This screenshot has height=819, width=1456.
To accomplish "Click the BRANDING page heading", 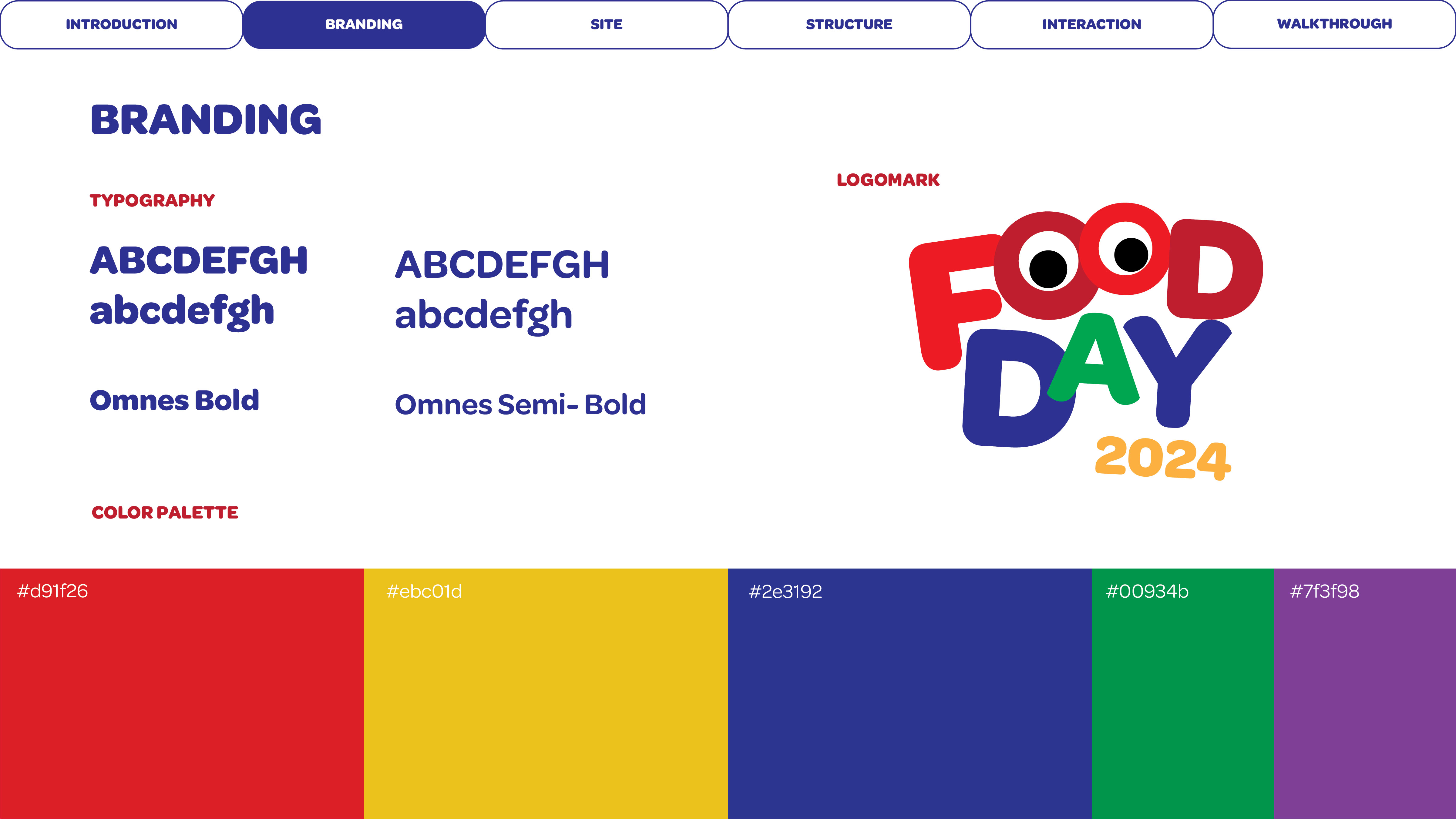I will (206, 120).
